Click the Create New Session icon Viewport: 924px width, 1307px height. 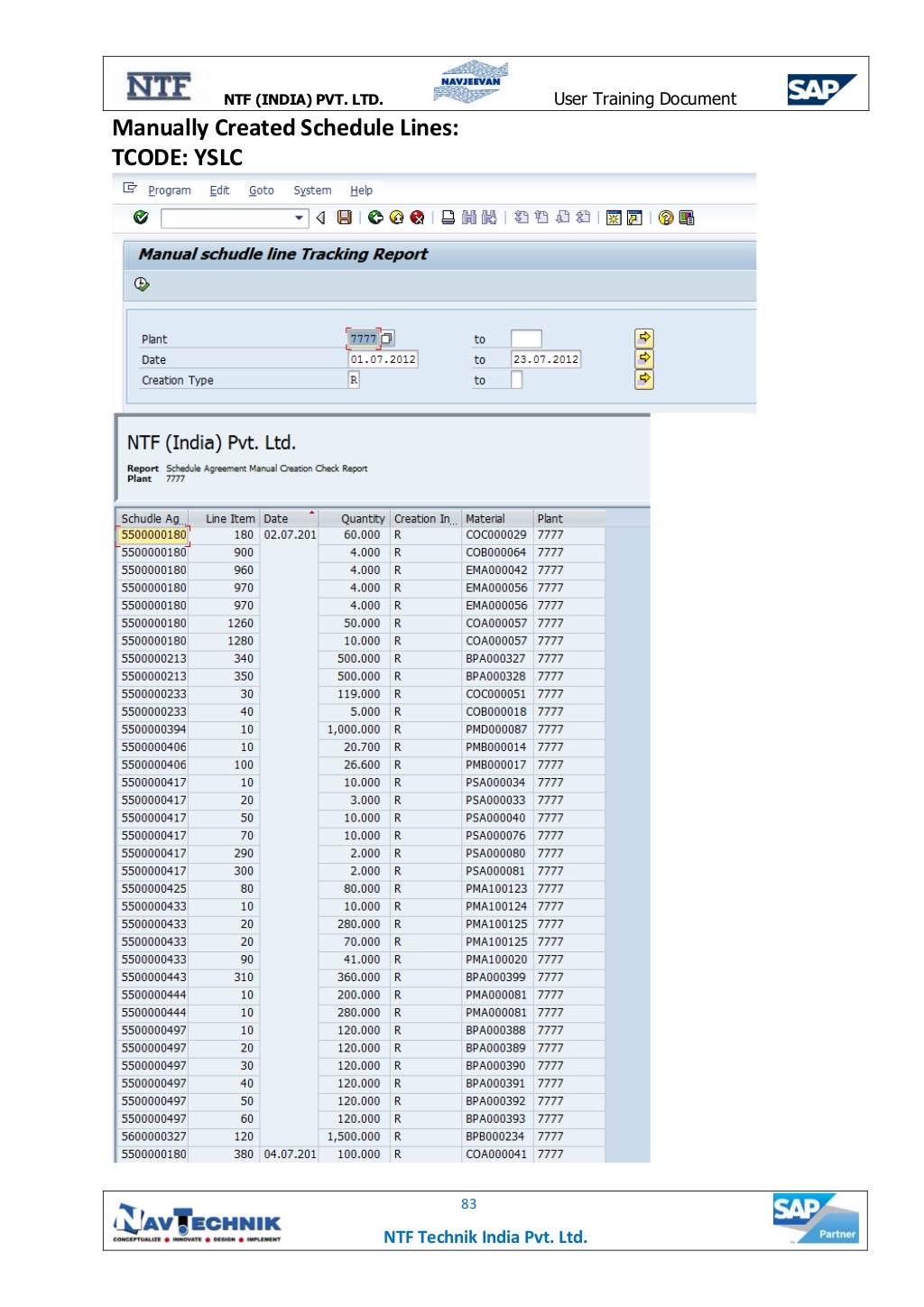614,218
